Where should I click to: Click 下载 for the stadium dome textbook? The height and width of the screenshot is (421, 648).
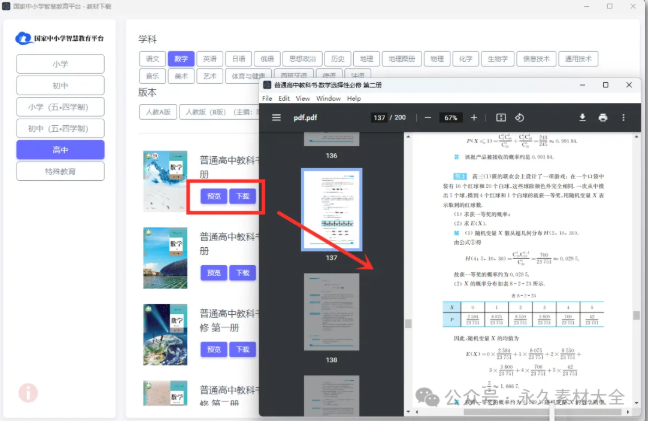point(243,273)
